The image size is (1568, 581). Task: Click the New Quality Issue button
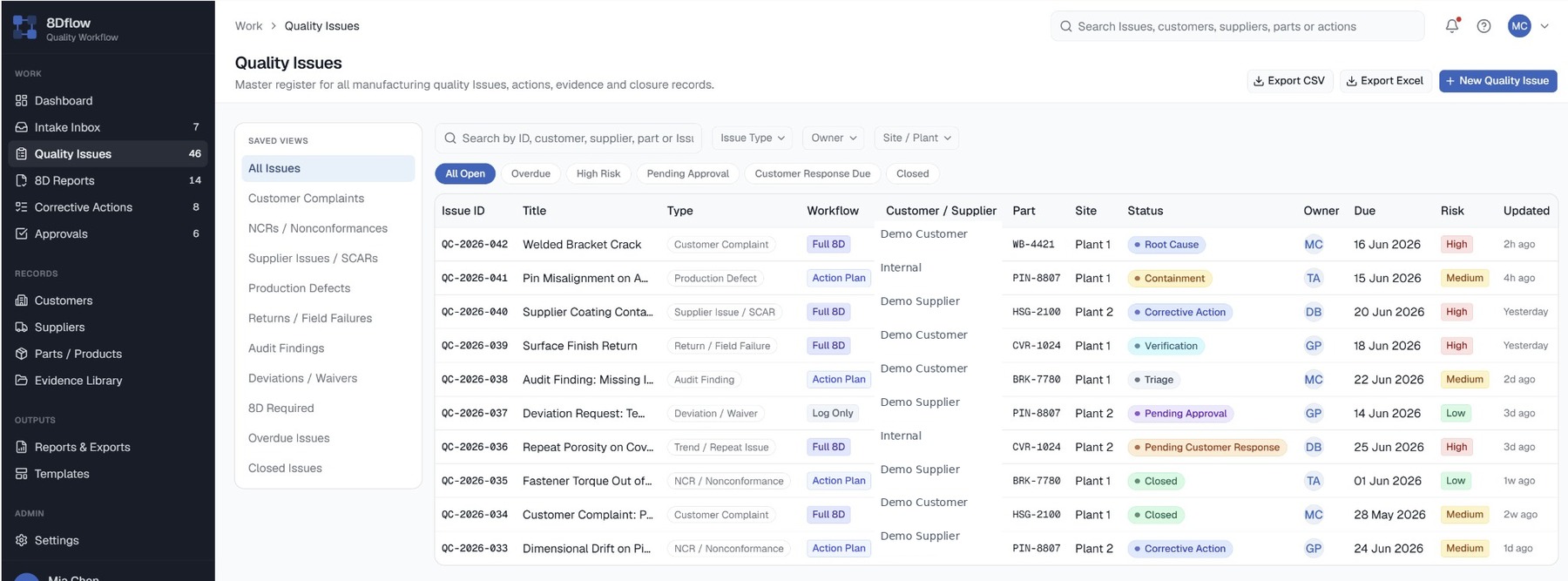(x=1497, y=81)
